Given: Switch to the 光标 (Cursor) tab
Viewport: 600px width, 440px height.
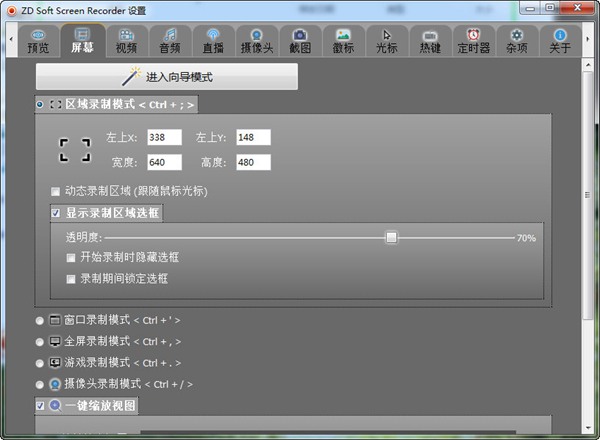Looking at the screenshot, I should coord(386,40).
